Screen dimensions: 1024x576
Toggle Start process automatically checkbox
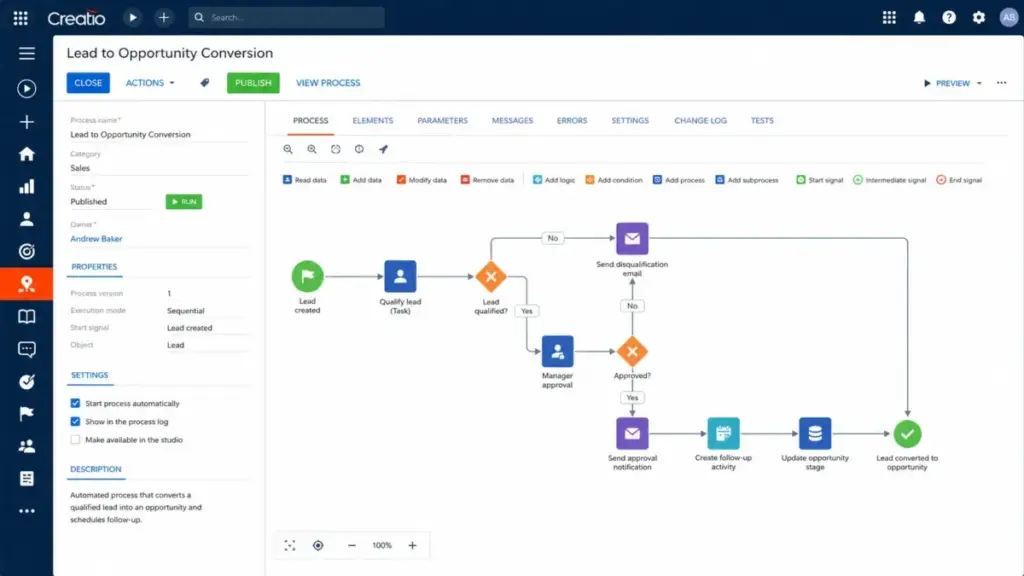(75, 404)
